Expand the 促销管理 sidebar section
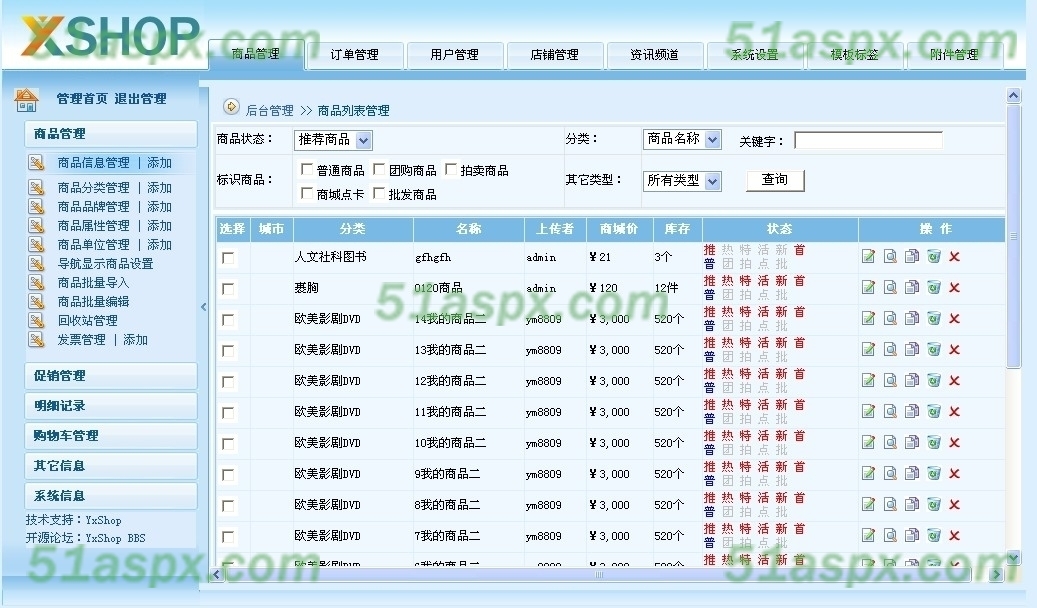Viewport: 1037px width, 608px height. 110,376
